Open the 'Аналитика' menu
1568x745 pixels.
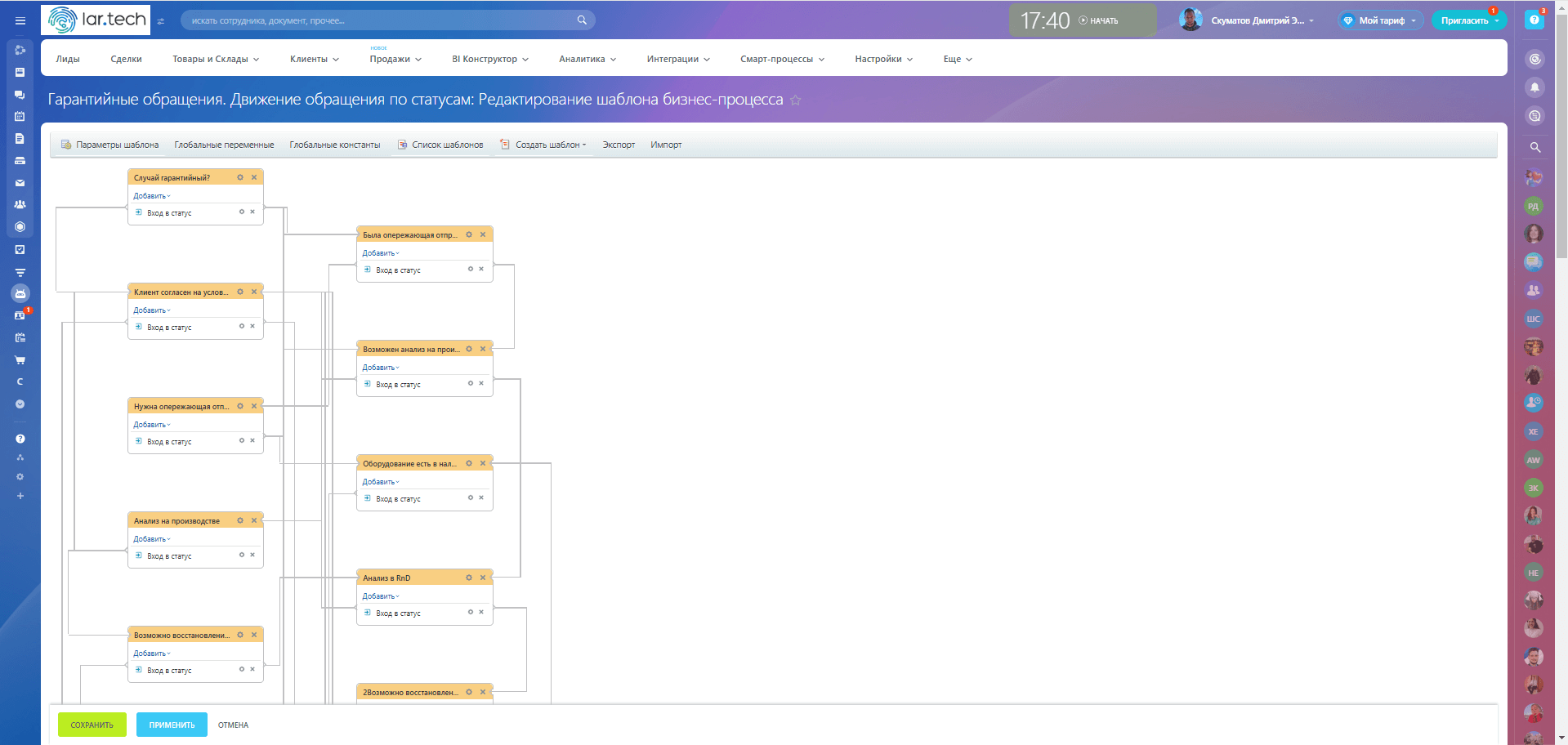587,59
